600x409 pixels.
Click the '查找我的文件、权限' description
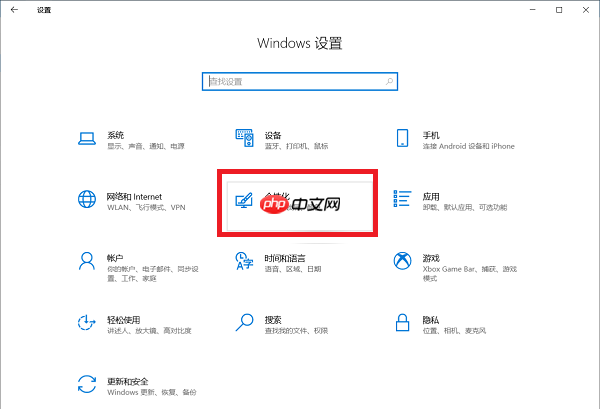pyautogui.click(x=296, y=331)
